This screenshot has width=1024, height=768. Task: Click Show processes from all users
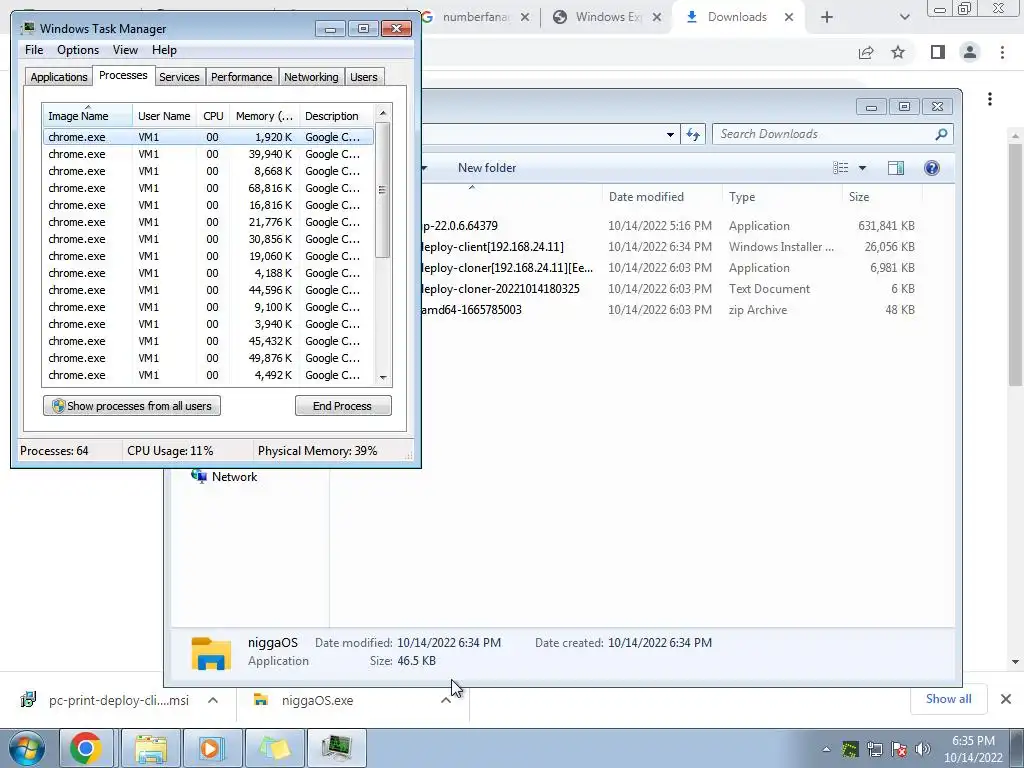coord(132,406)
